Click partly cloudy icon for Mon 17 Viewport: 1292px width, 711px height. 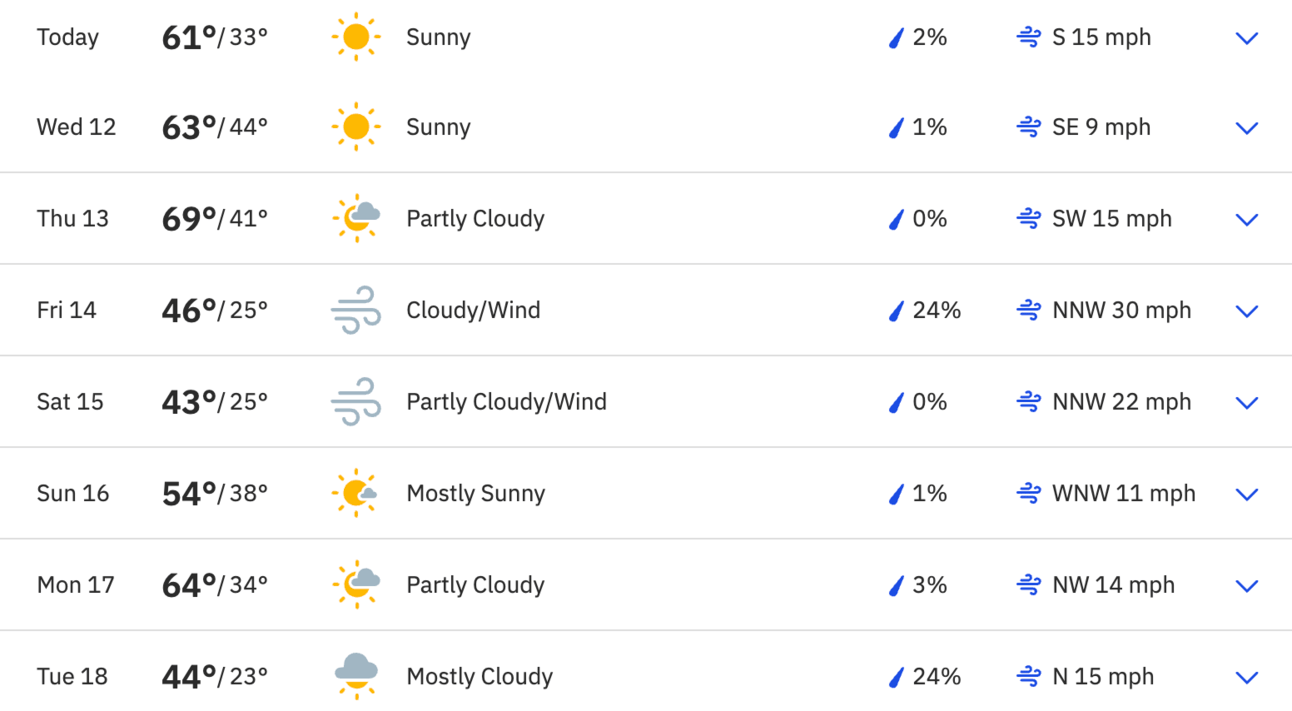click(356, 585)
